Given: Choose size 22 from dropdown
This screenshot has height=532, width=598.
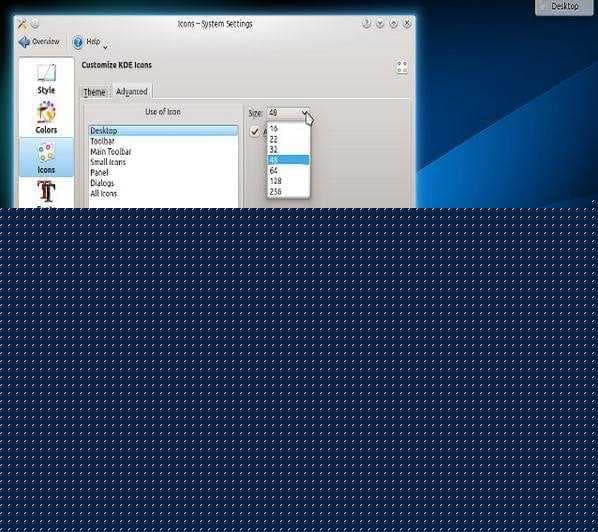Looking at the screenshot, I should (x=288, y=139).
